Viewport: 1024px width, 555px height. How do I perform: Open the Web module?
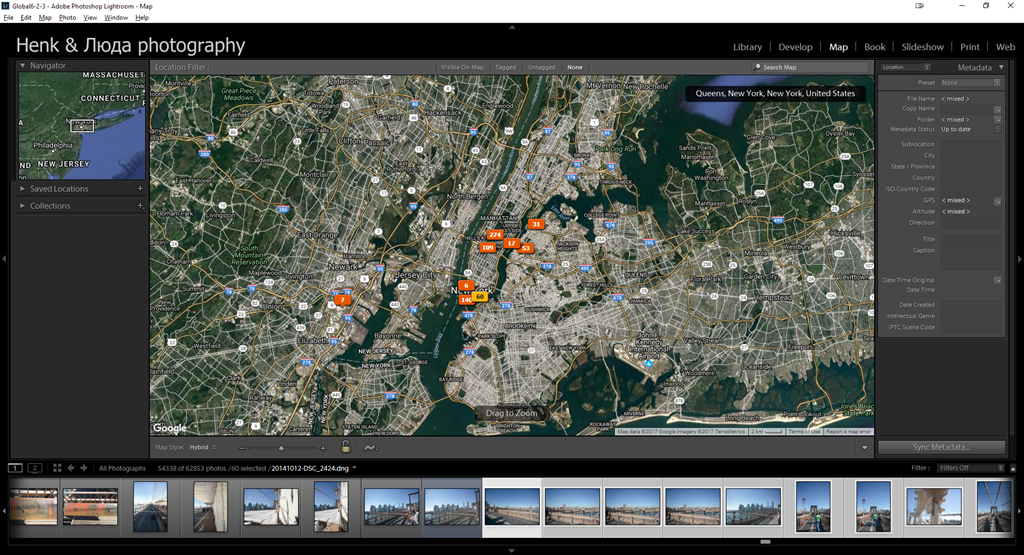click(x=1005, y=47)
